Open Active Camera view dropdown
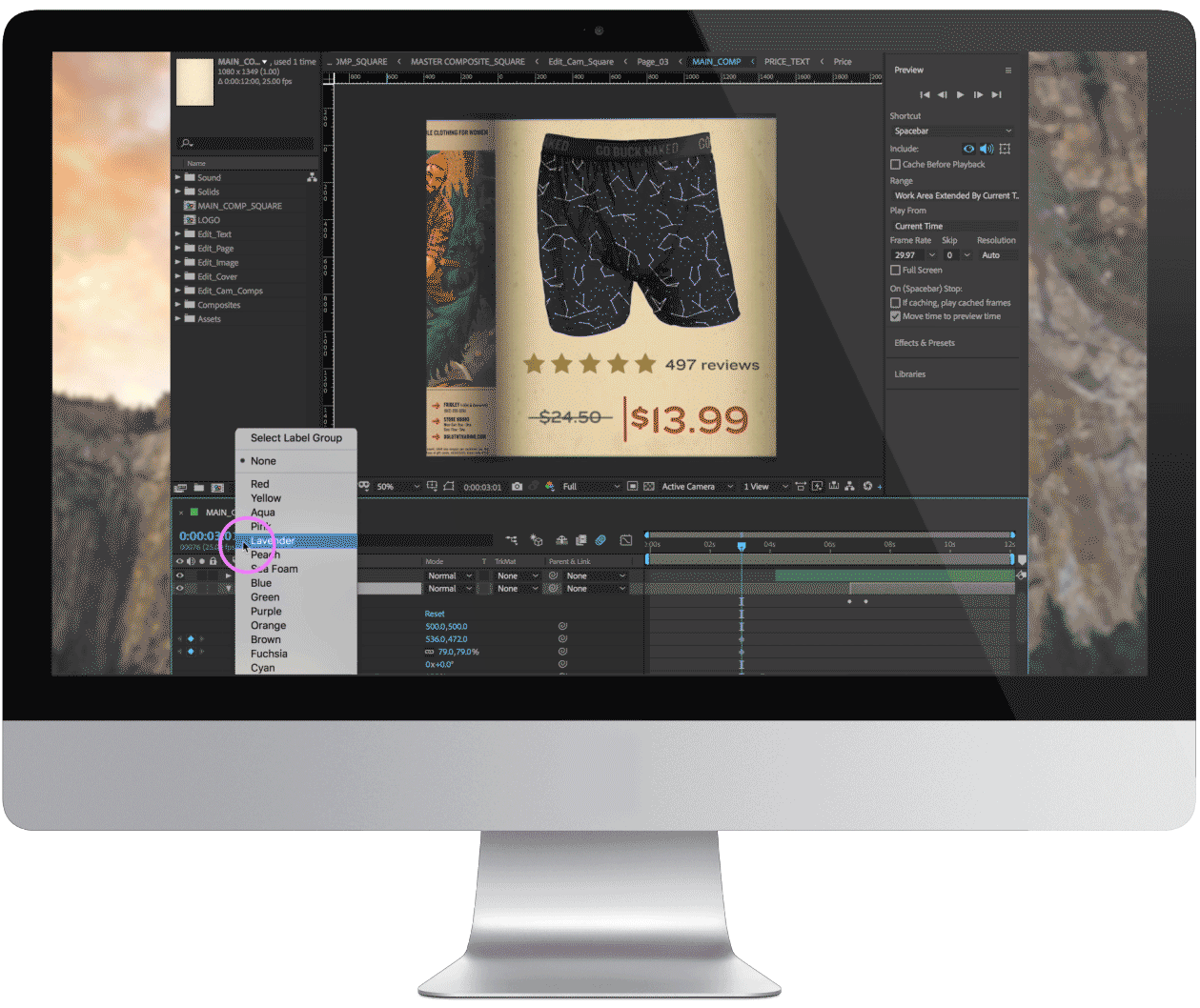Viewport: 1200px width, 1008px height. tap(698, 487)
